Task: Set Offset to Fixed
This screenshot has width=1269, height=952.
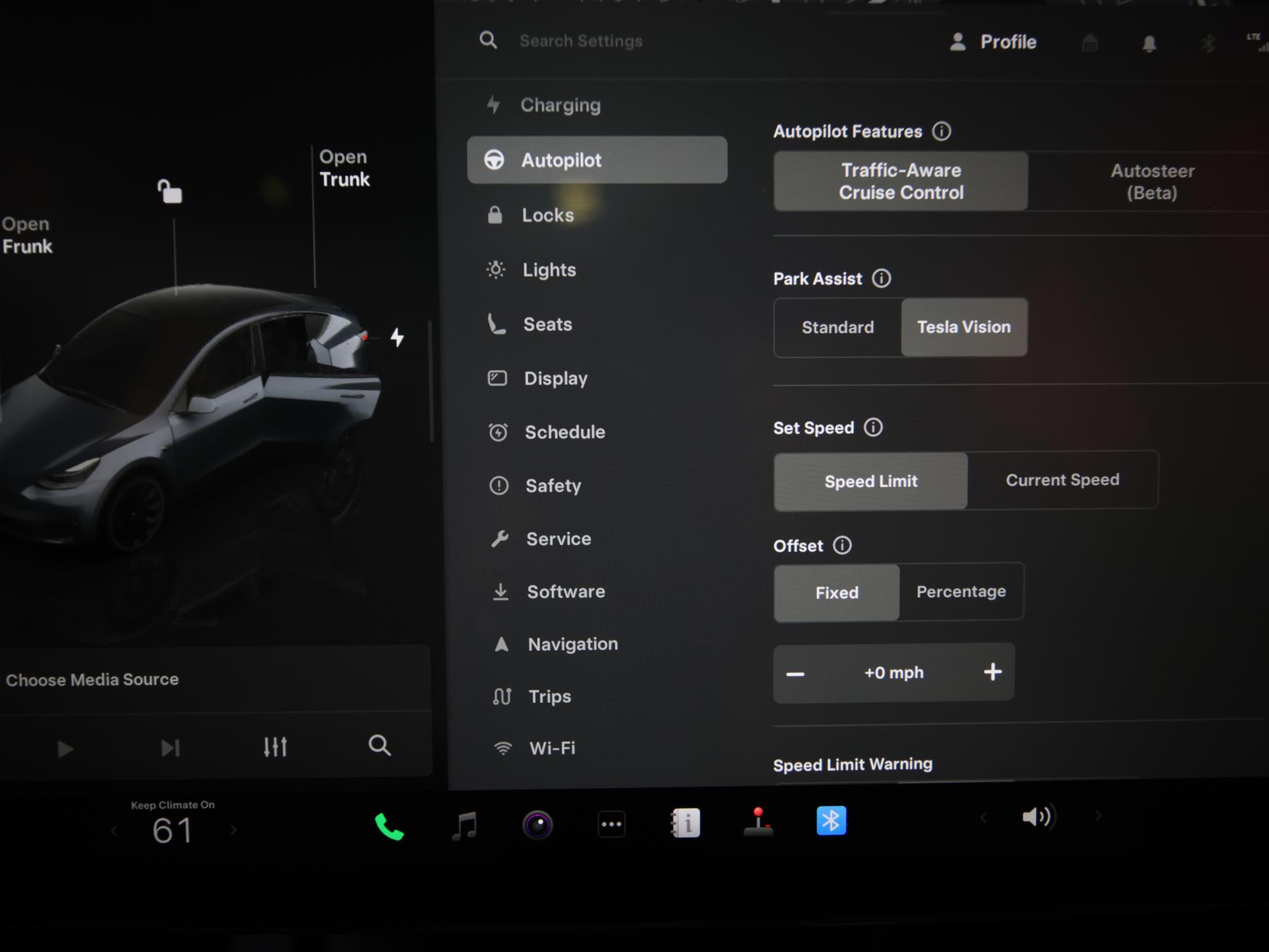Action: click(836, 593)
